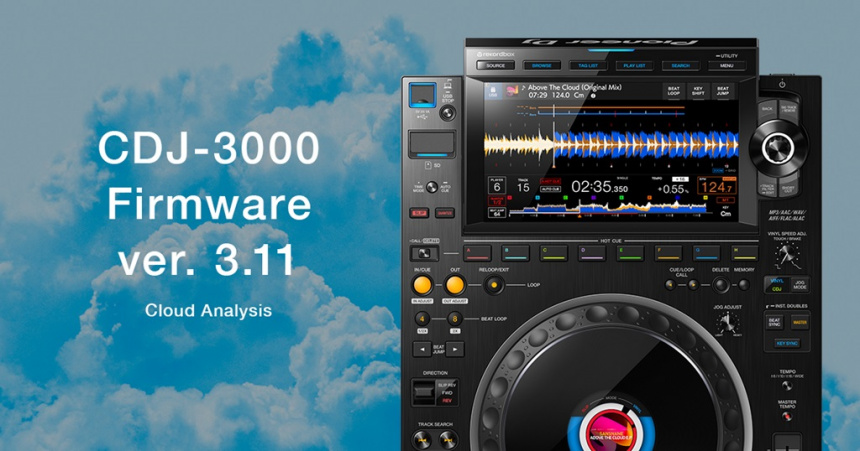Tap the track info icon beside Cm
Viewport: 860px width, 451px height.
point(593,95)
